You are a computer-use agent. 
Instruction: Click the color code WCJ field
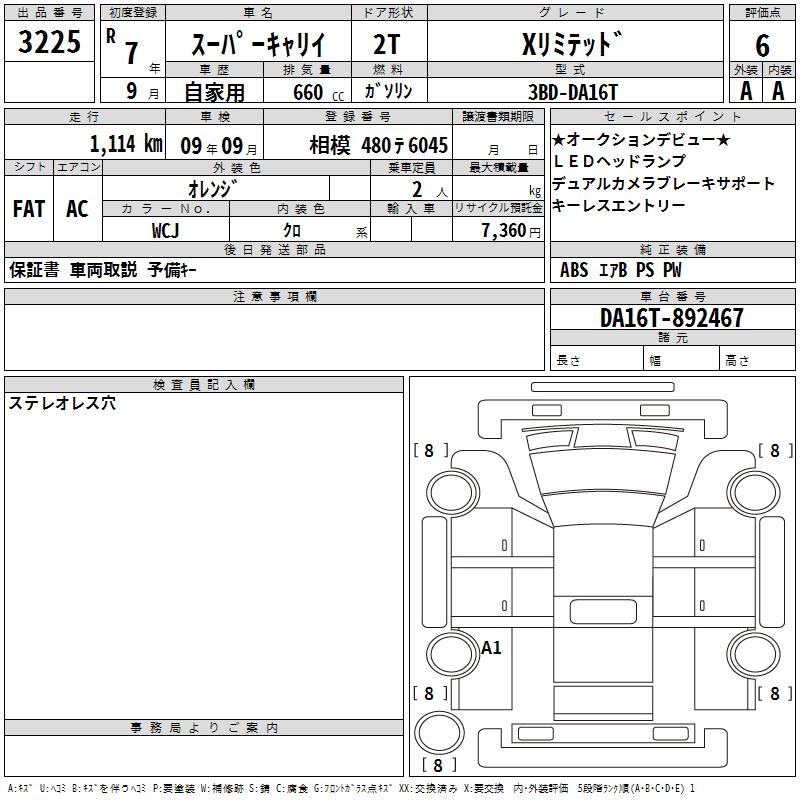166,229
